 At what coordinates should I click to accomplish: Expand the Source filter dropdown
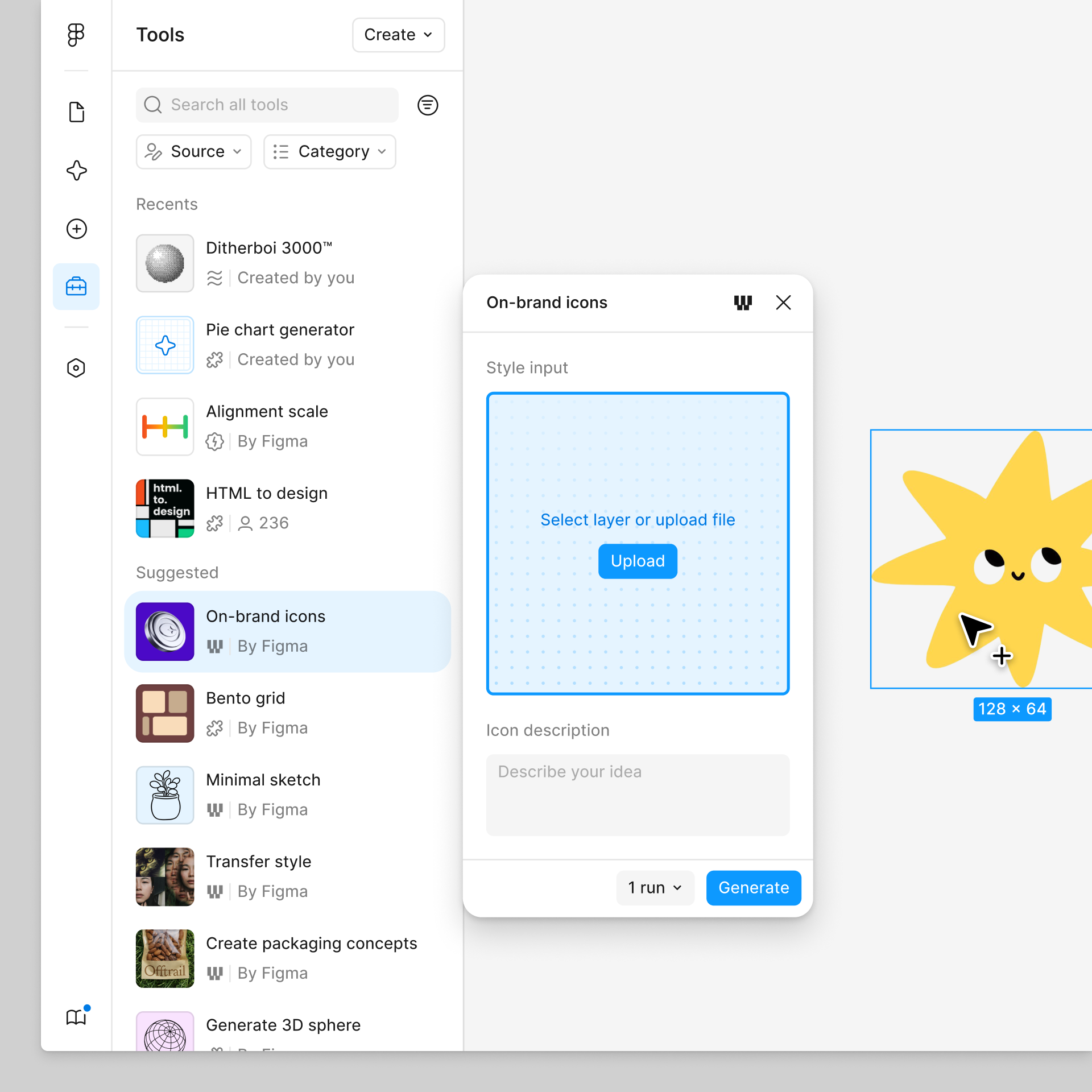193,152
